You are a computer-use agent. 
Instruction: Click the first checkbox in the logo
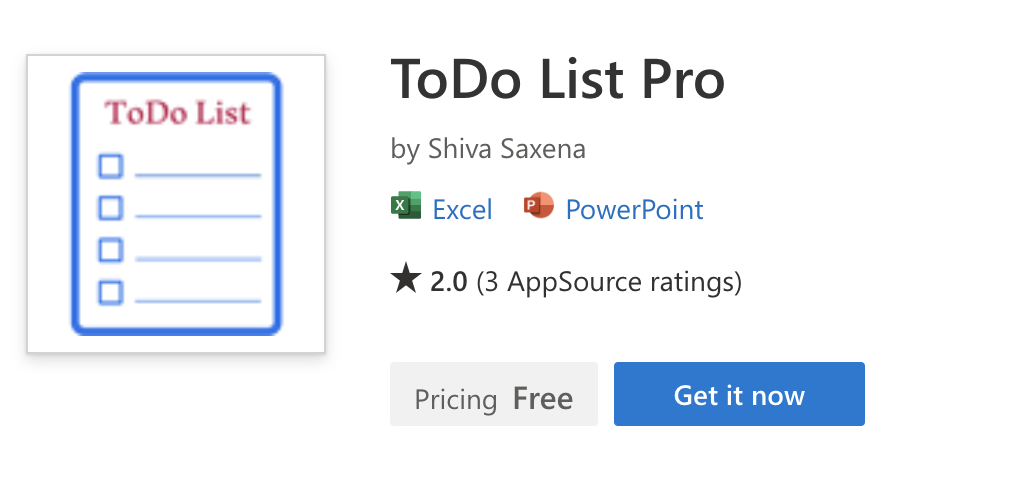tap(110, 166)
